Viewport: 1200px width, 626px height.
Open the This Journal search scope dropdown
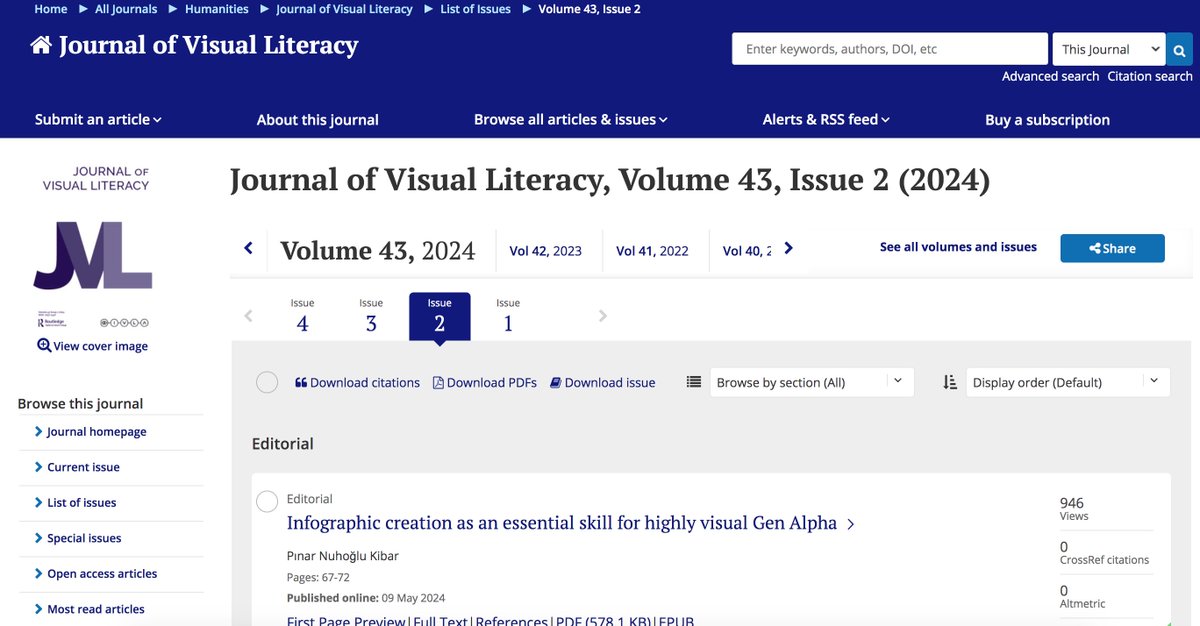1109,49
